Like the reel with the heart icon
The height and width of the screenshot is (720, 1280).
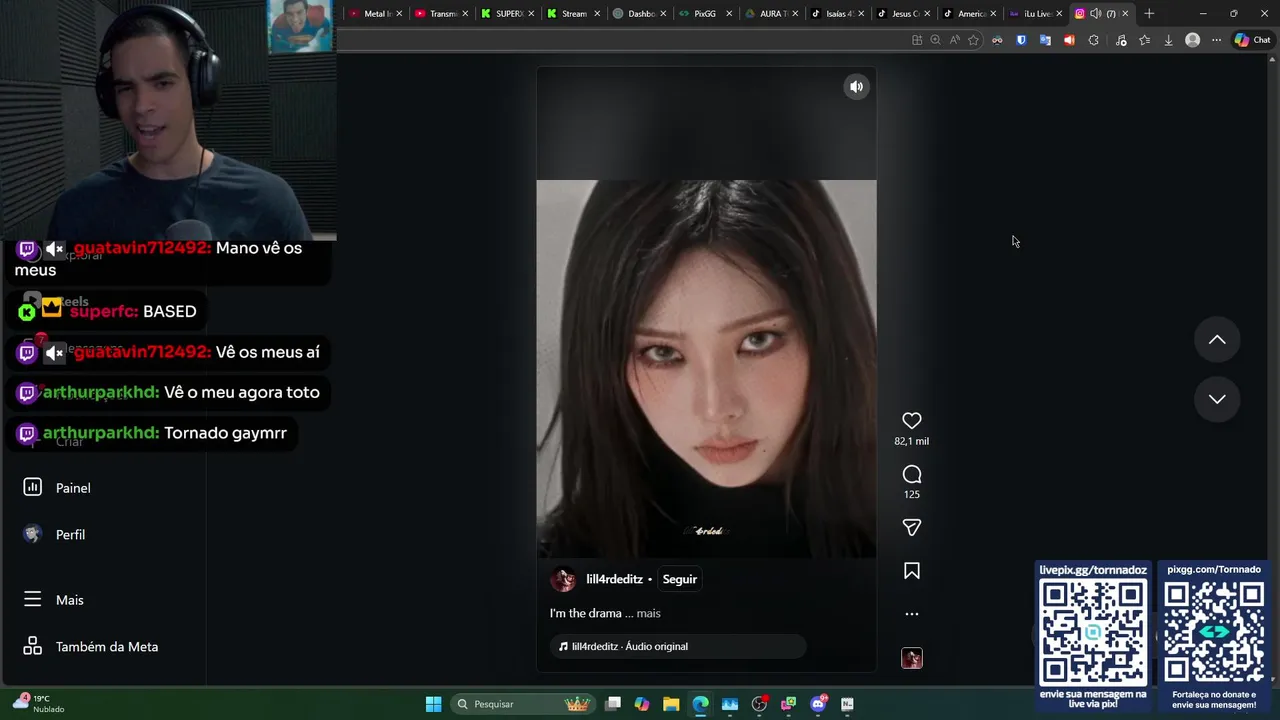click(911, 421)
